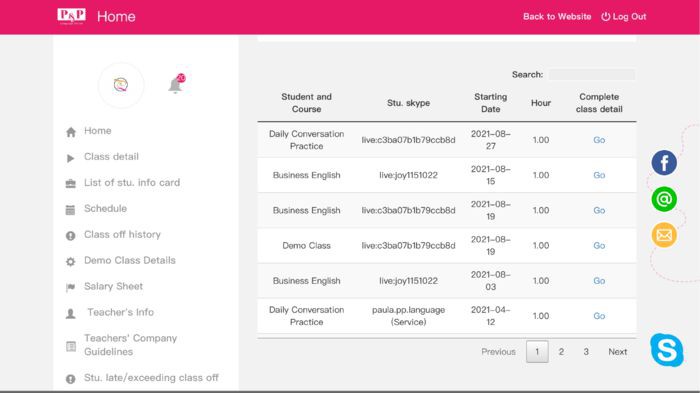This screenshot has width=700, height=393.
Task: Open Demo Class Details
Action: point(129,260)
